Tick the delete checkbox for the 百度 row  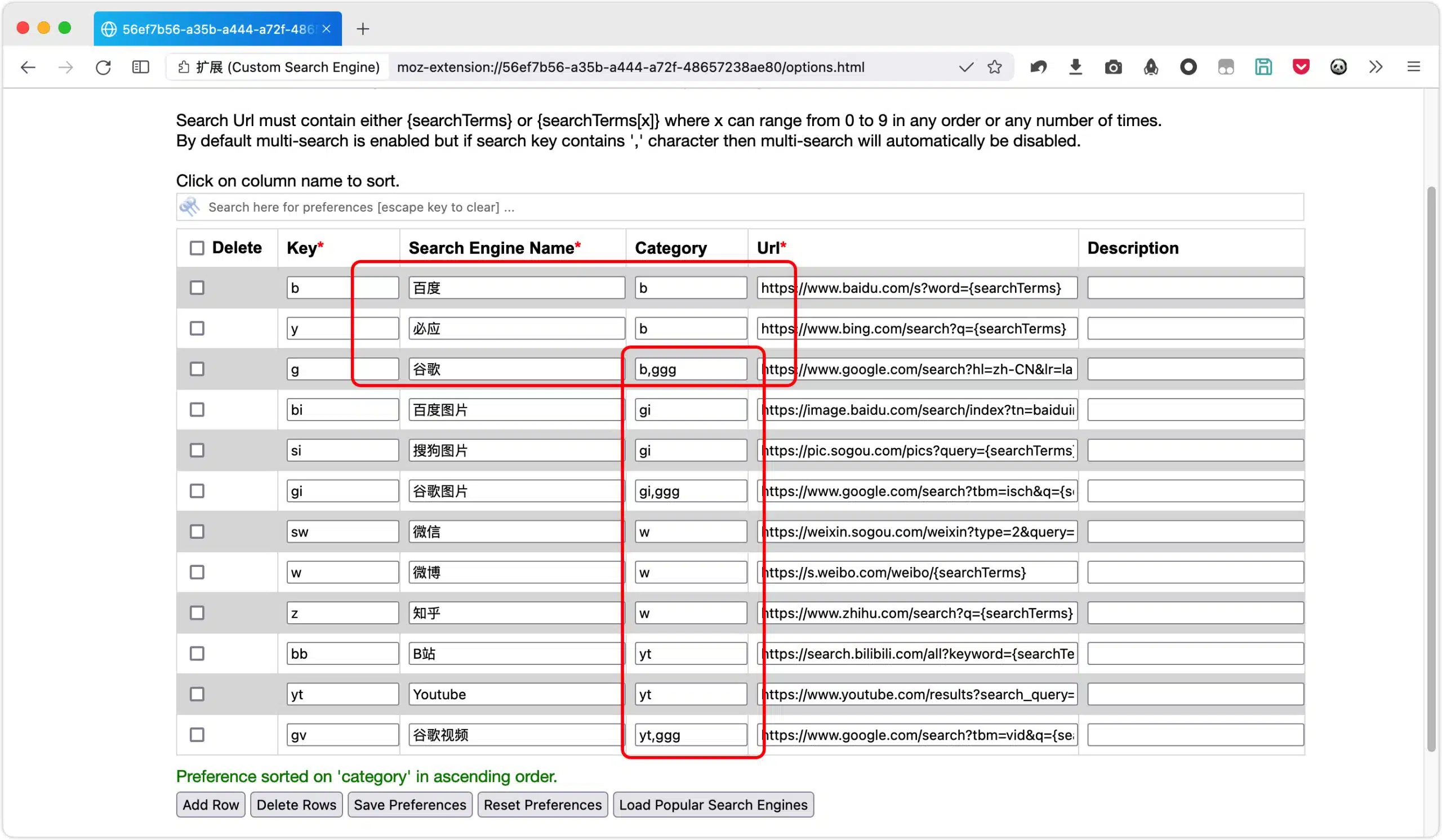pyautogui.click(x=197, y=288)
